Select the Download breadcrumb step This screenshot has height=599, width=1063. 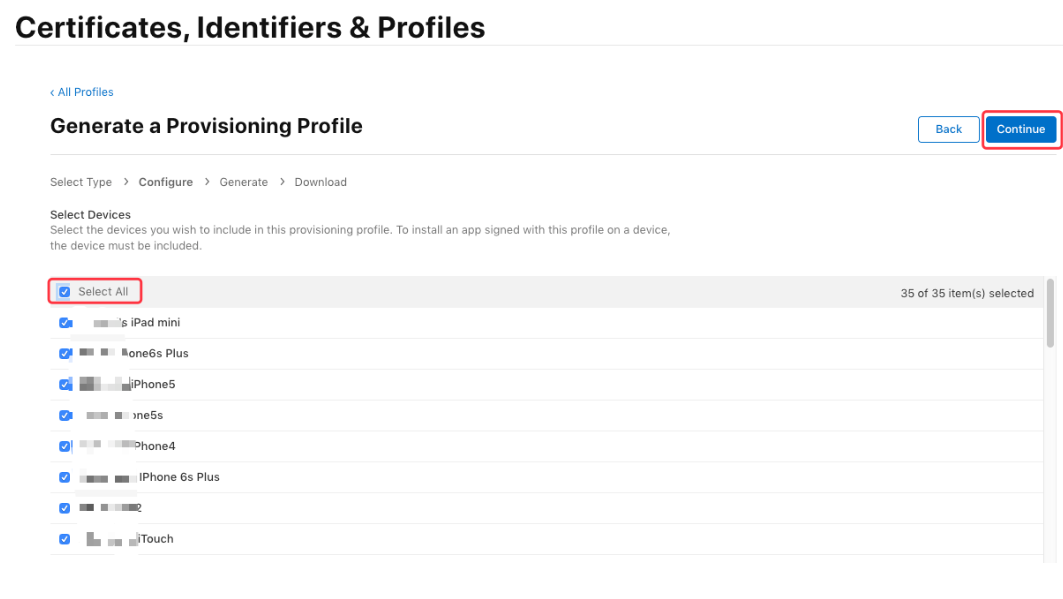coord(321,182)
